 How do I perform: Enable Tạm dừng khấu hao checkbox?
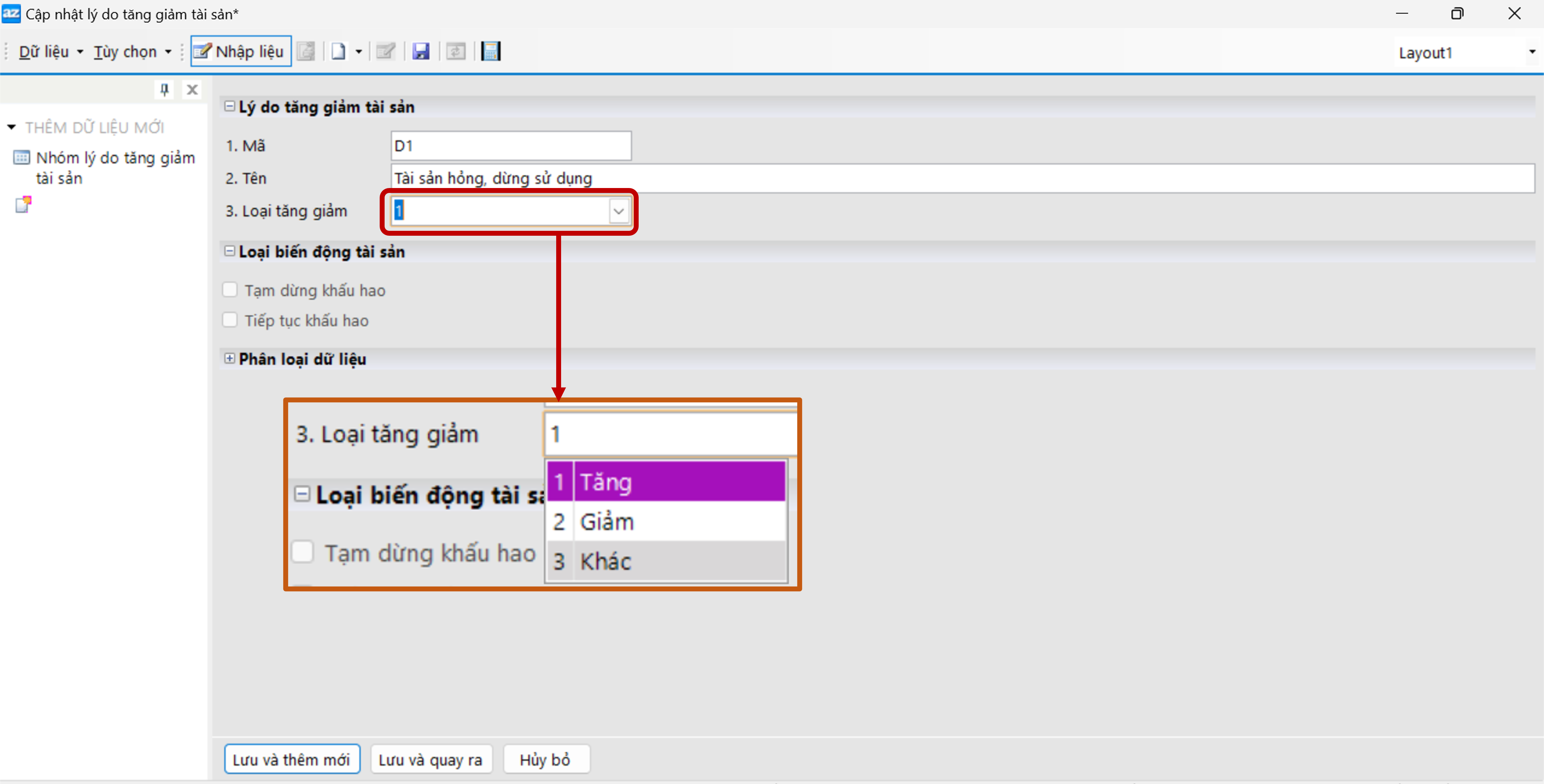230,290
